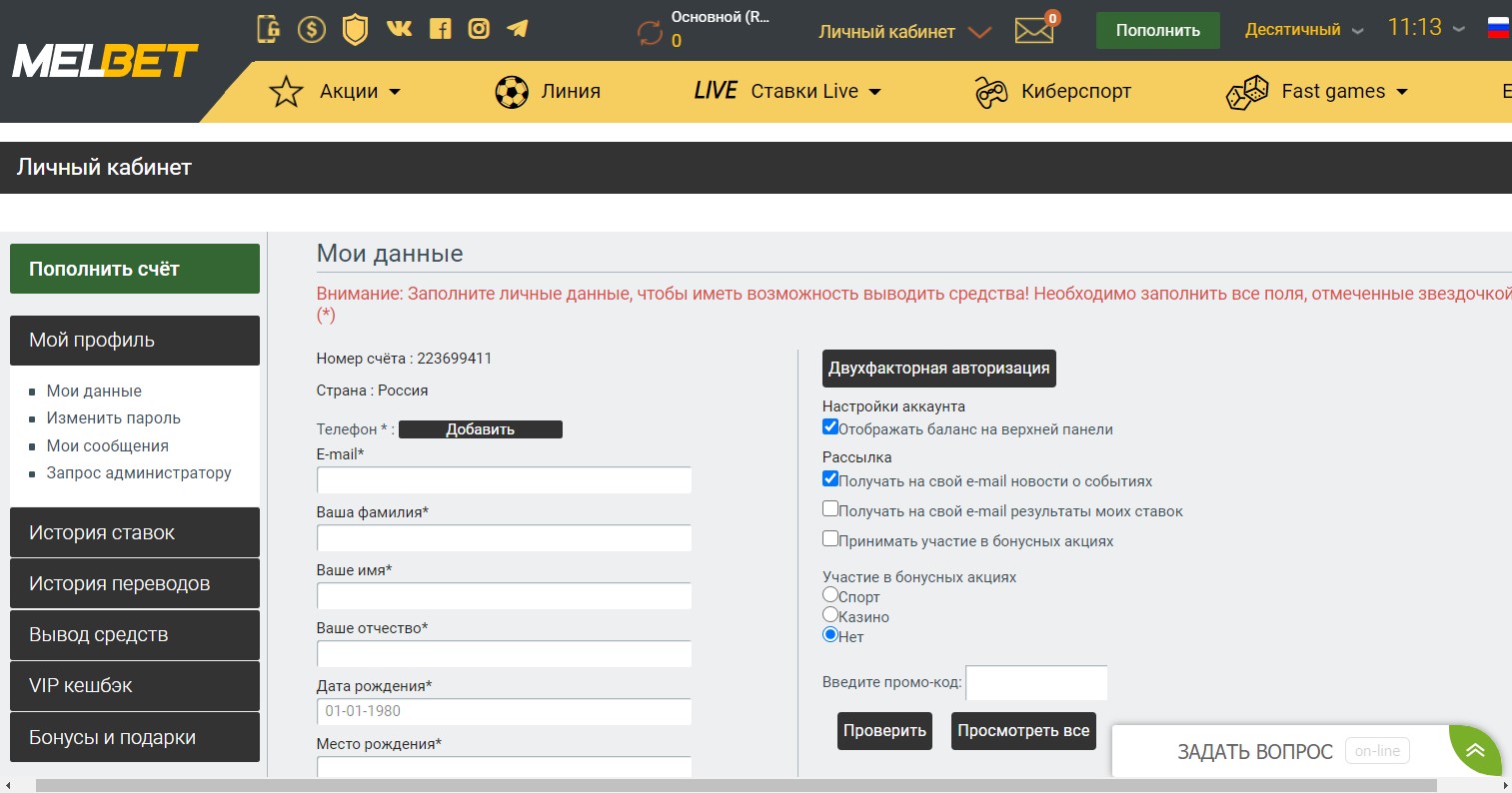Toggle 'Отображать баланс на верхней панели' checkbox
Screen dimensions: 1512x793
(830, 427)
